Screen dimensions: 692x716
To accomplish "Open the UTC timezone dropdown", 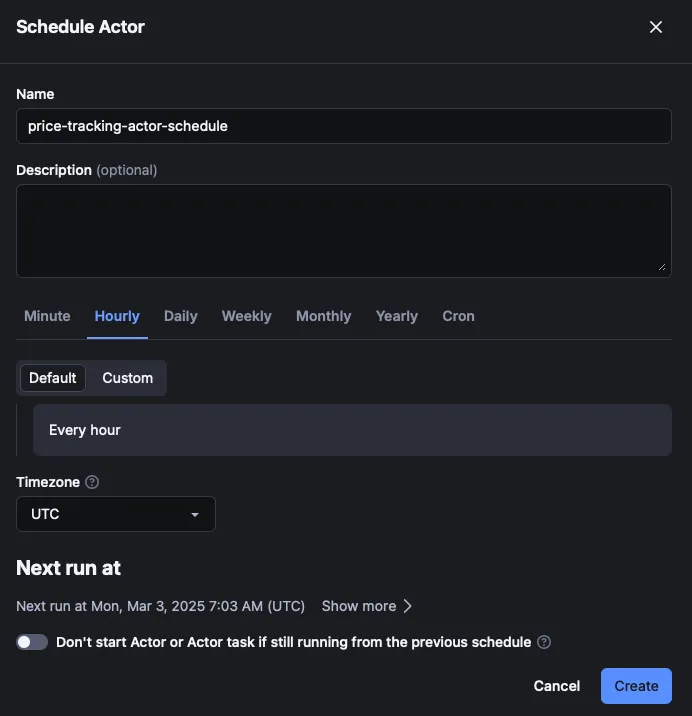I will pyautogui.click(x=116, y=514).
